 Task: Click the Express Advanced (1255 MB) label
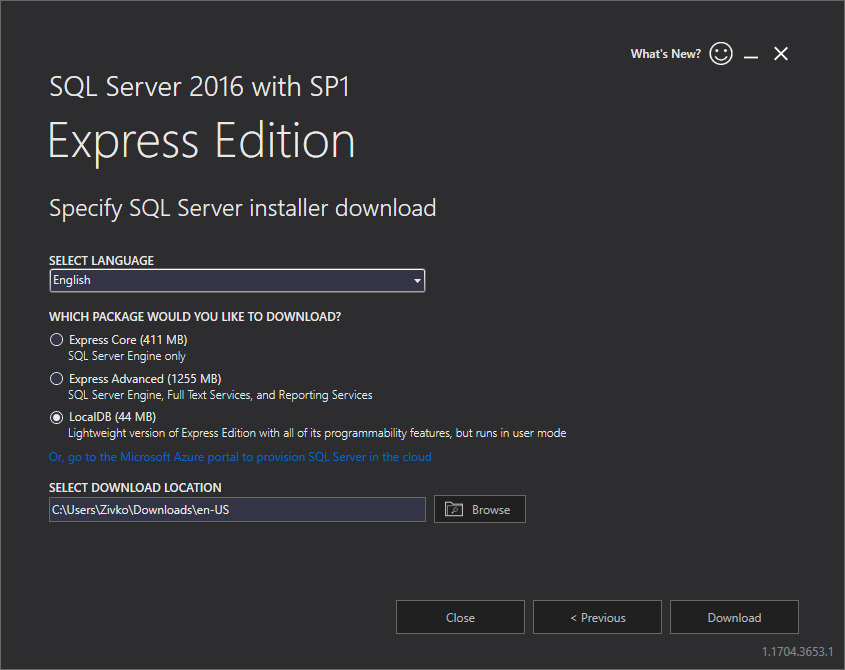tap(145, 379)
